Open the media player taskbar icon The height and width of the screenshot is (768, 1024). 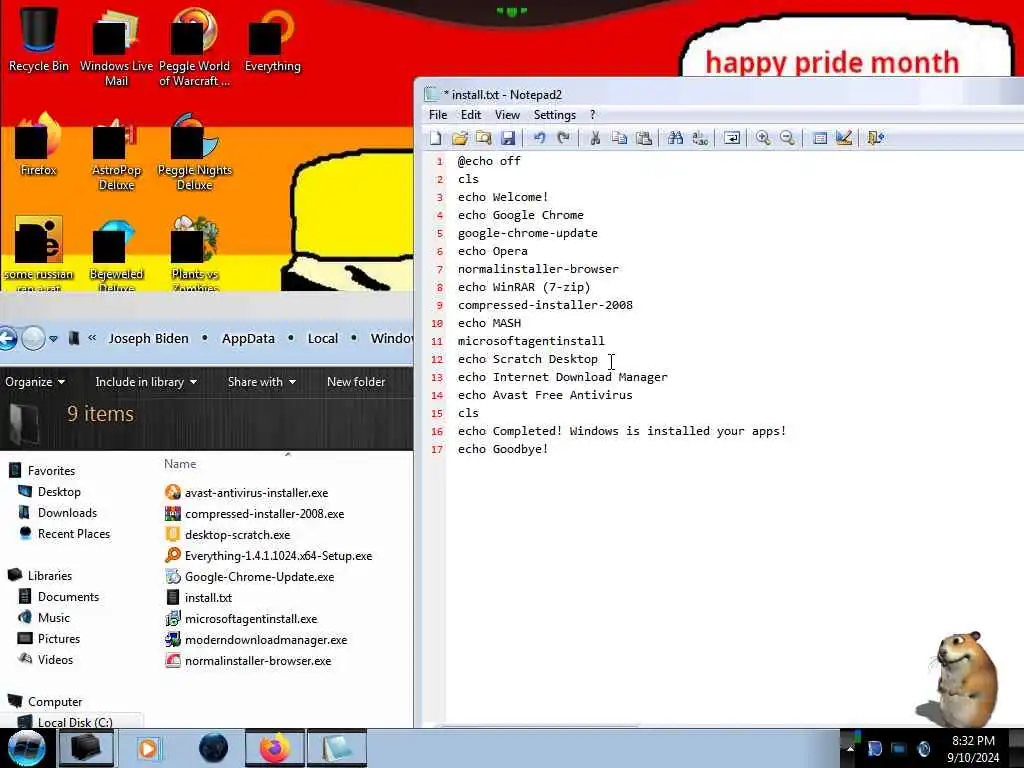click(148, 748)
